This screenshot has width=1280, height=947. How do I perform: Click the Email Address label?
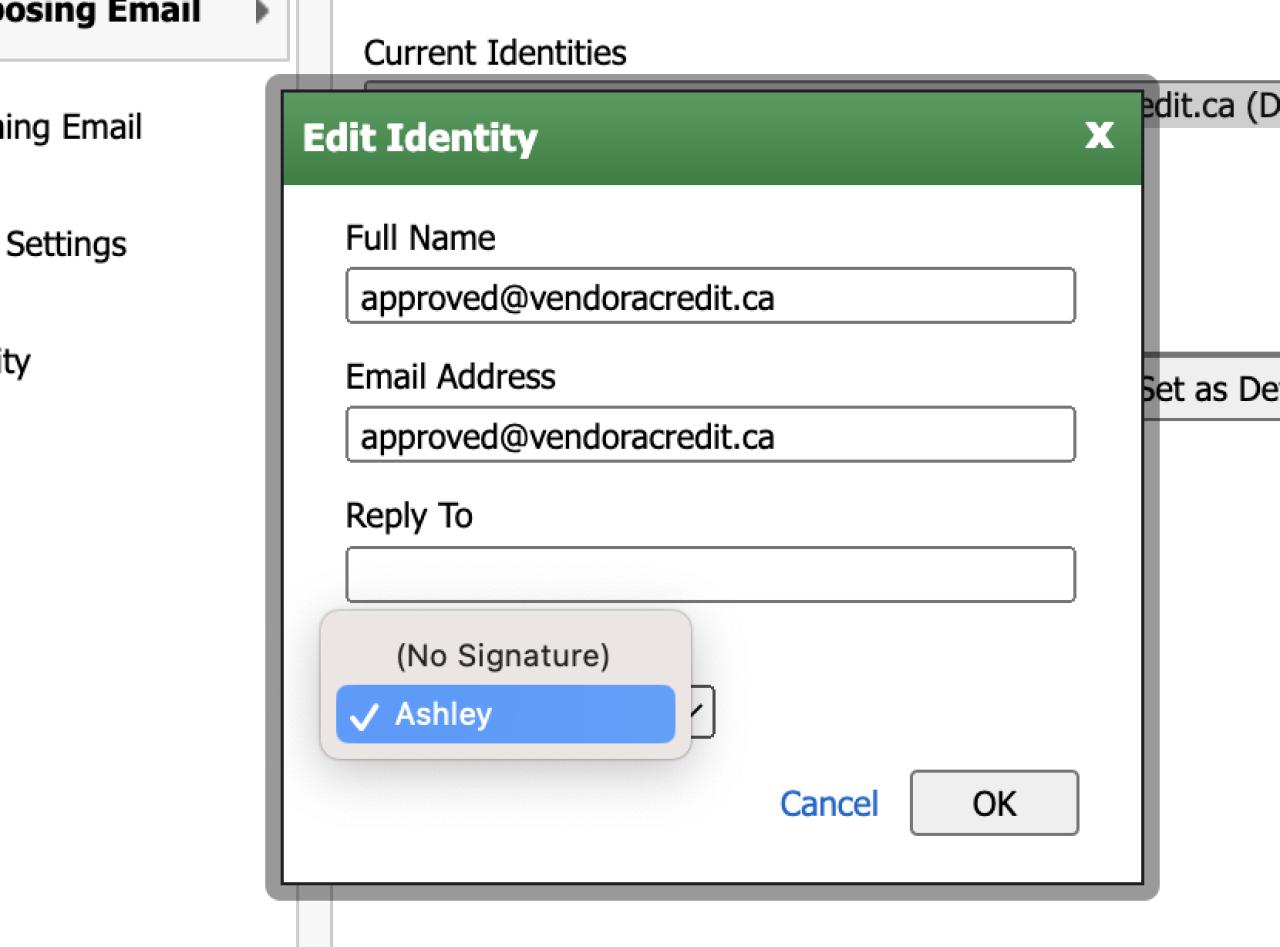450,377
